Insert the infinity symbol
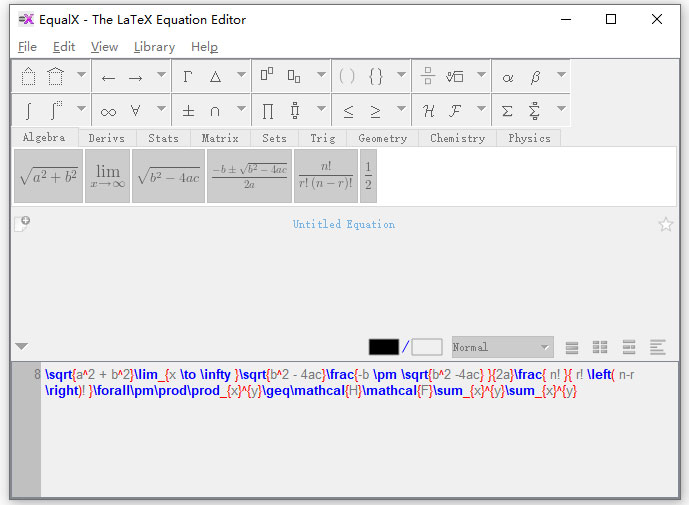Viewport: 689px width, 505px height. [109, 112]
